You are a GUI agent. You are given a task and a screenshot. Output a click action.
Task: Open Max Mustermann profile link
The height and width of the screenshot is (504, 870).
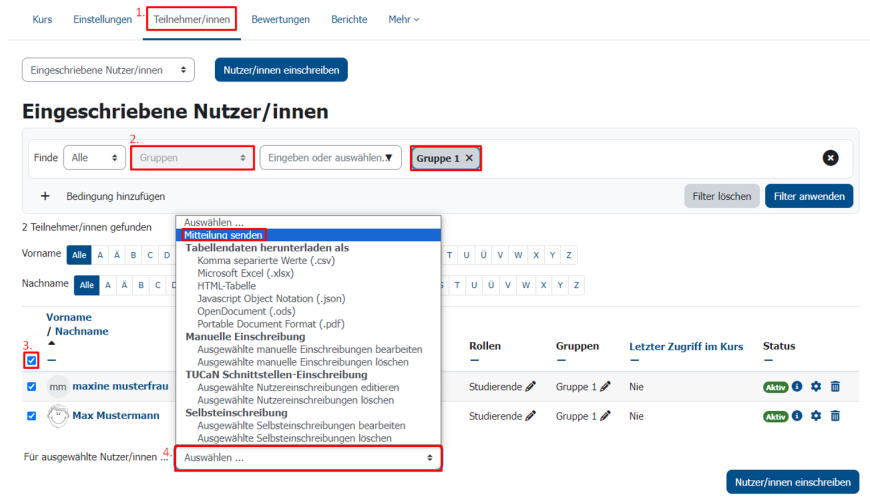[x=116, y=416]
